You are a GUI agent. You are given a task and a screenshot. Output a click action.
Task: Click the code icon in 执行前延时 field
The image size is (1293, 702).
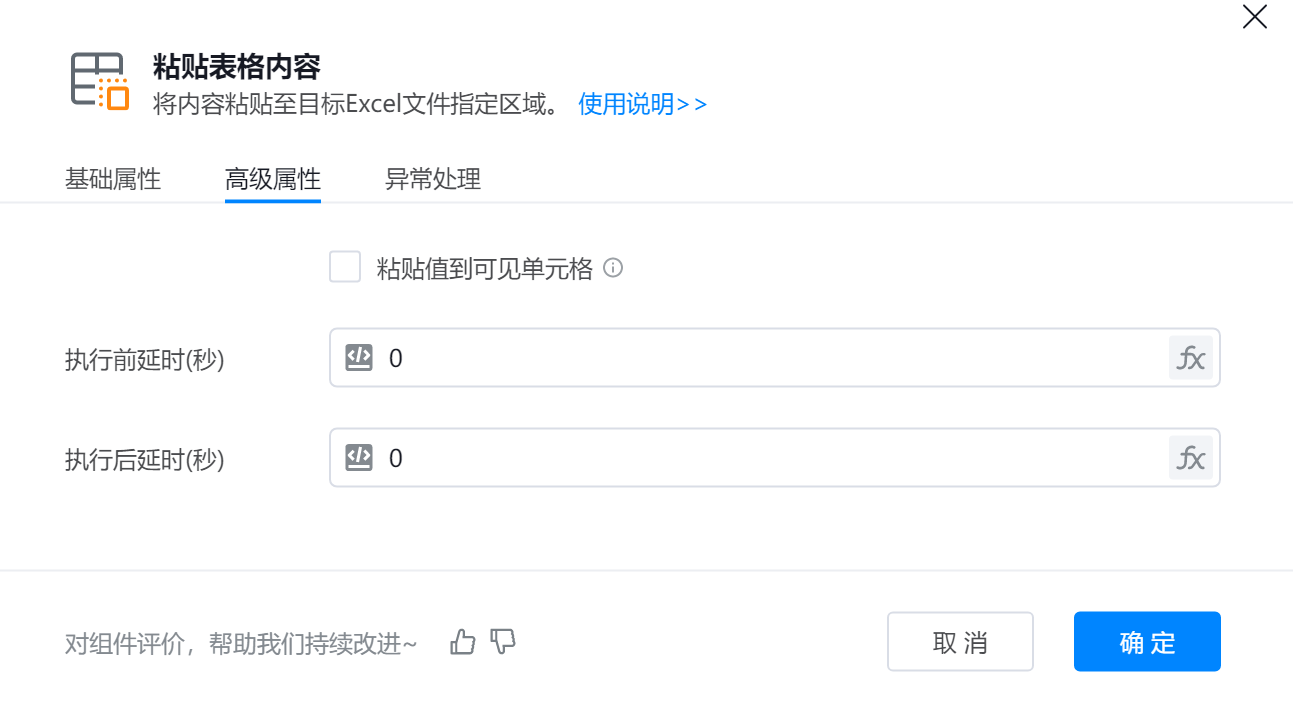coord(359,358)
